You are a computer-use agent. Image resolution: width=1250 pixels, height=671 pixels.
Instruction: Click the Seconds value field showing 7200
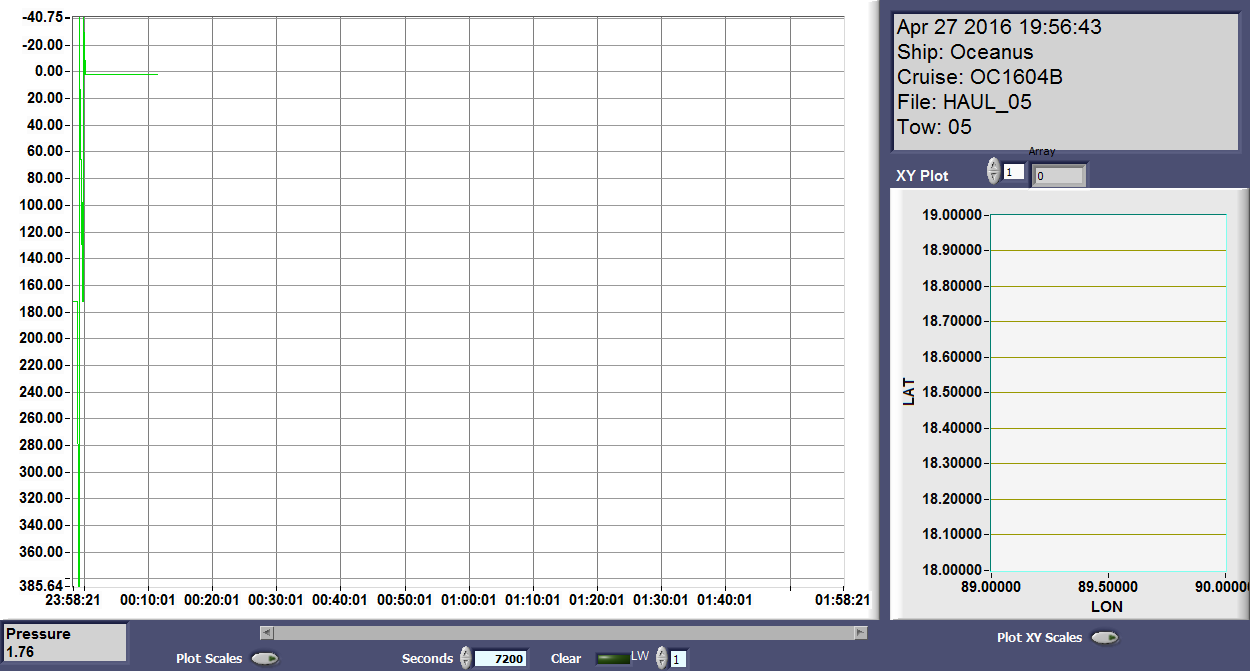(500, 658)
